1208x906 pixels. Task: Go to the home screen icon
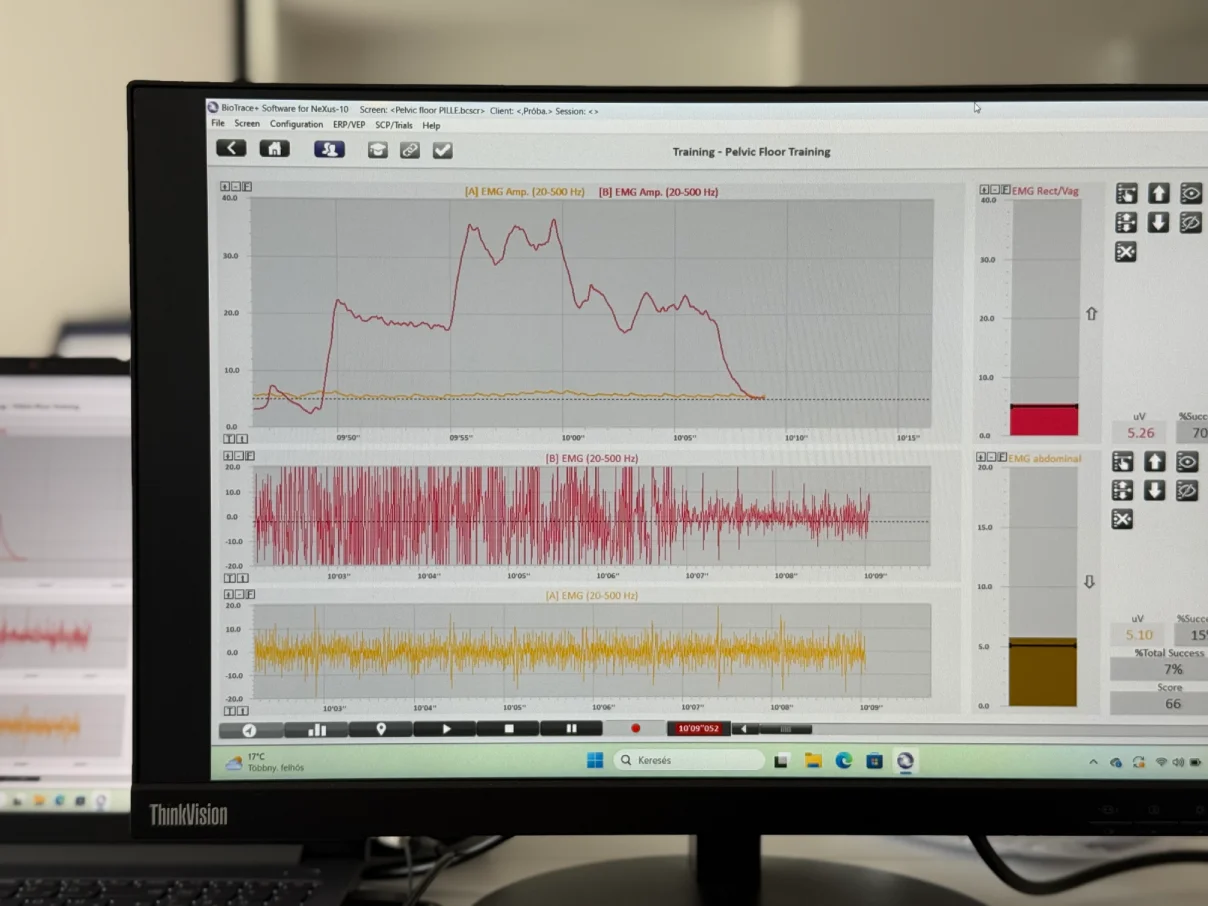point(274,148)
